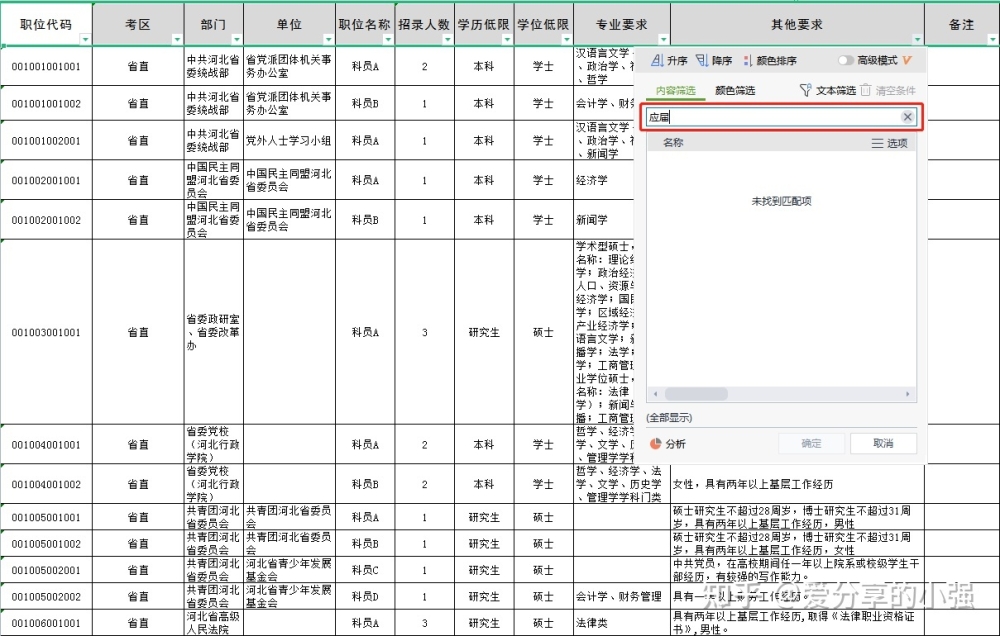The image size is (1000, 636).
Task: Open the 选项 list options
Action: coord(890,143)
